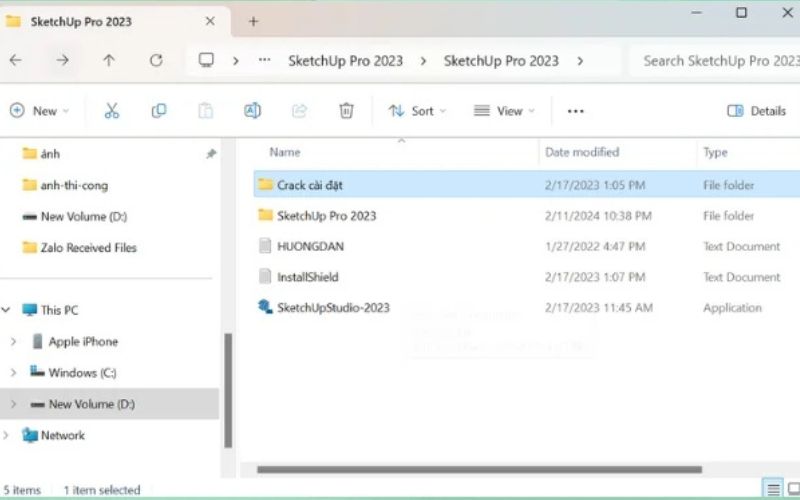Click the navigation pane vertical scrollbar

228,390
